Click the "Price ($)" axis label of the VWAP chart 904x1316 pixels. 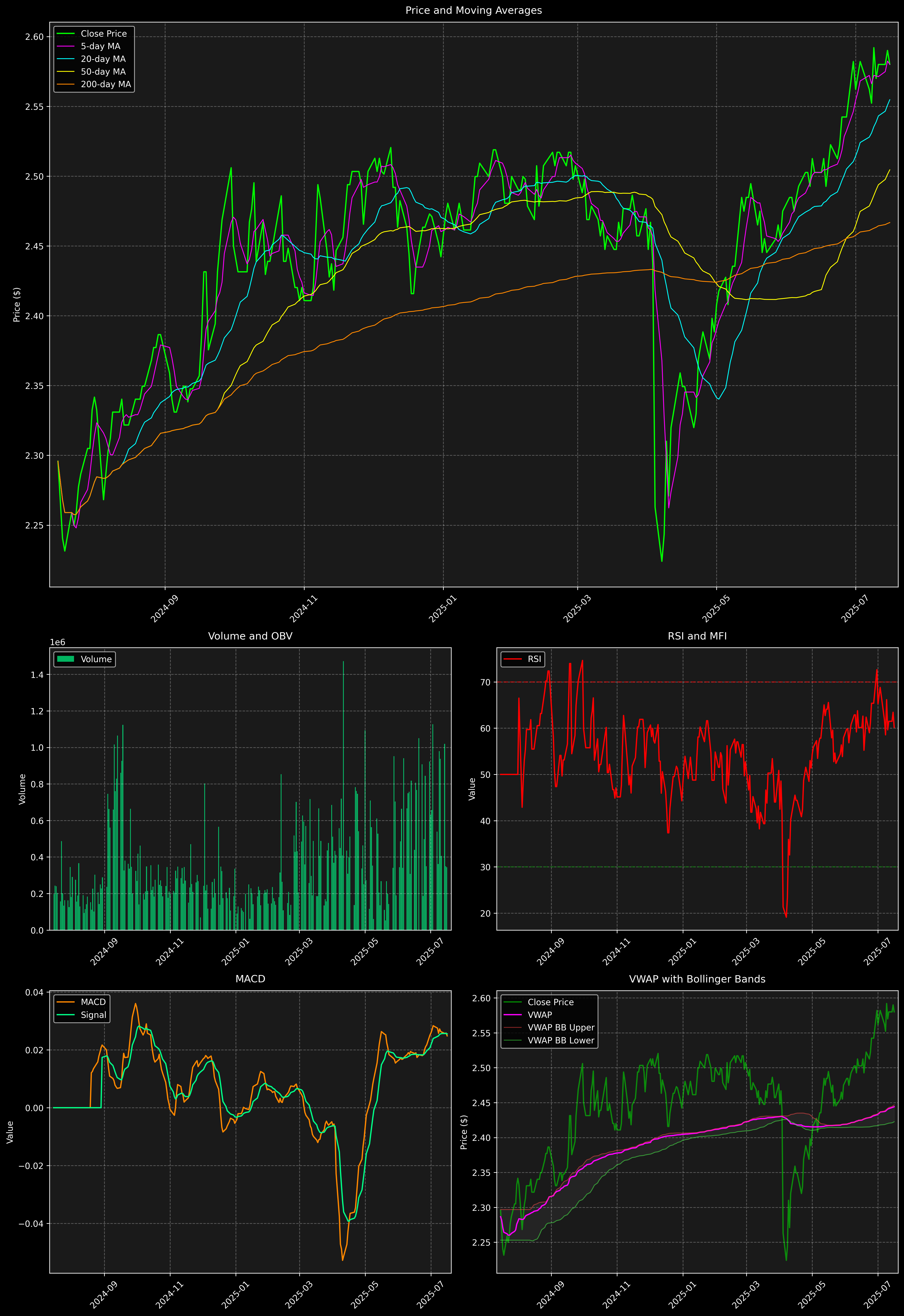coord(464,1132)
